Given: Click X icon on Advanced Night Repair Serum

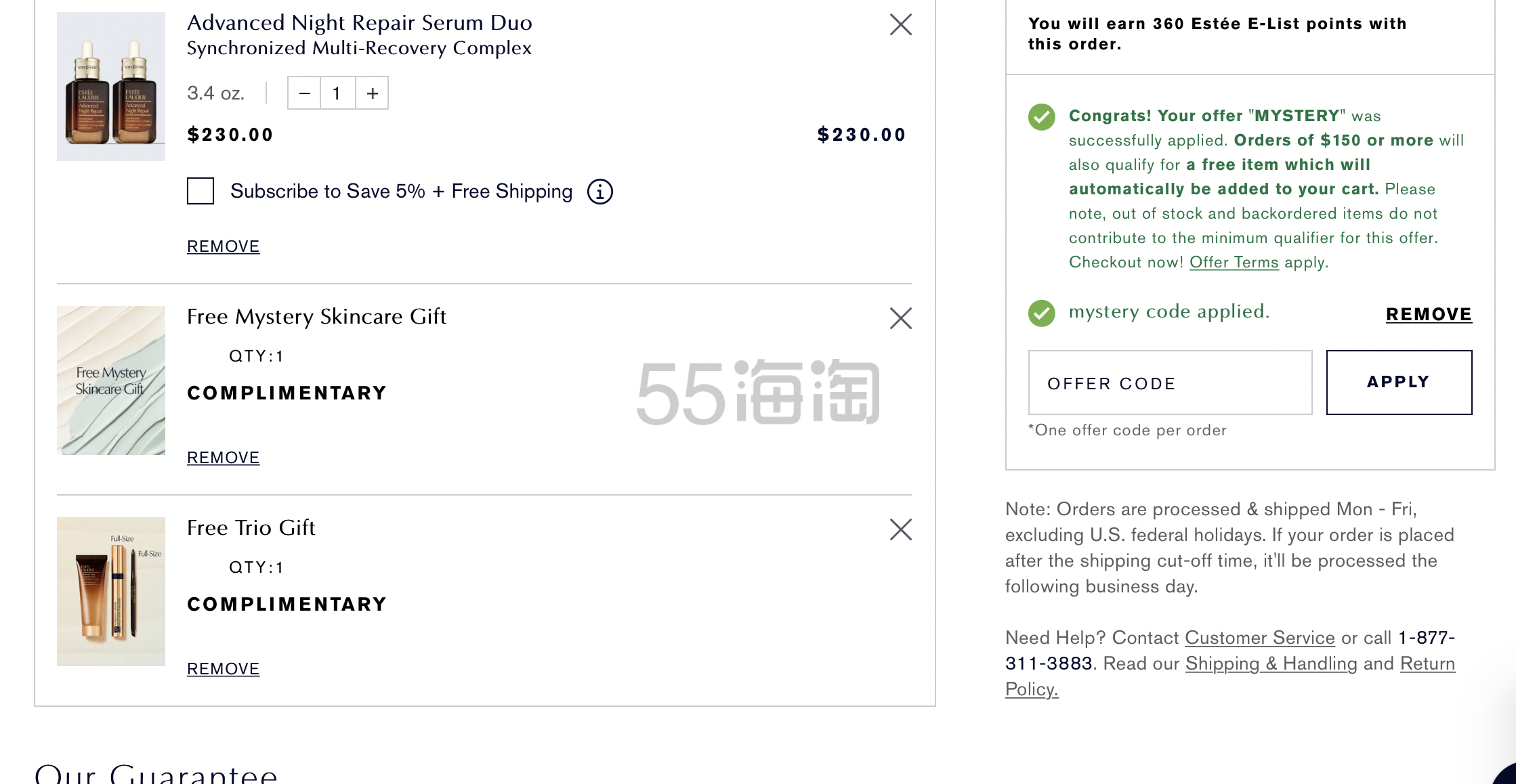Looking at the screenshot, I should coord(900,24).
